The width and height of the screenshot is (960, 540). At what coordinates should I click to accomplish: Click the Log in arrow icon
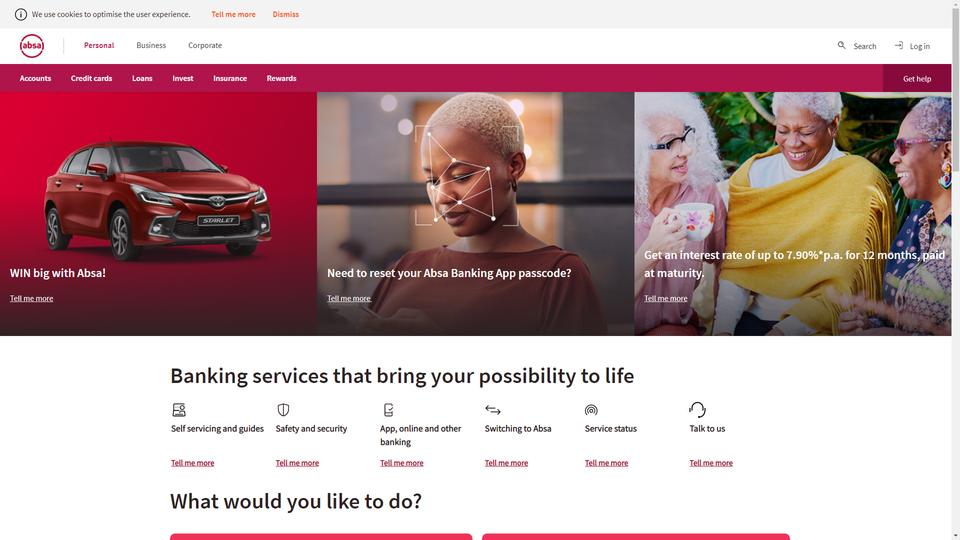pyautogui.click(x=898, y=45)
